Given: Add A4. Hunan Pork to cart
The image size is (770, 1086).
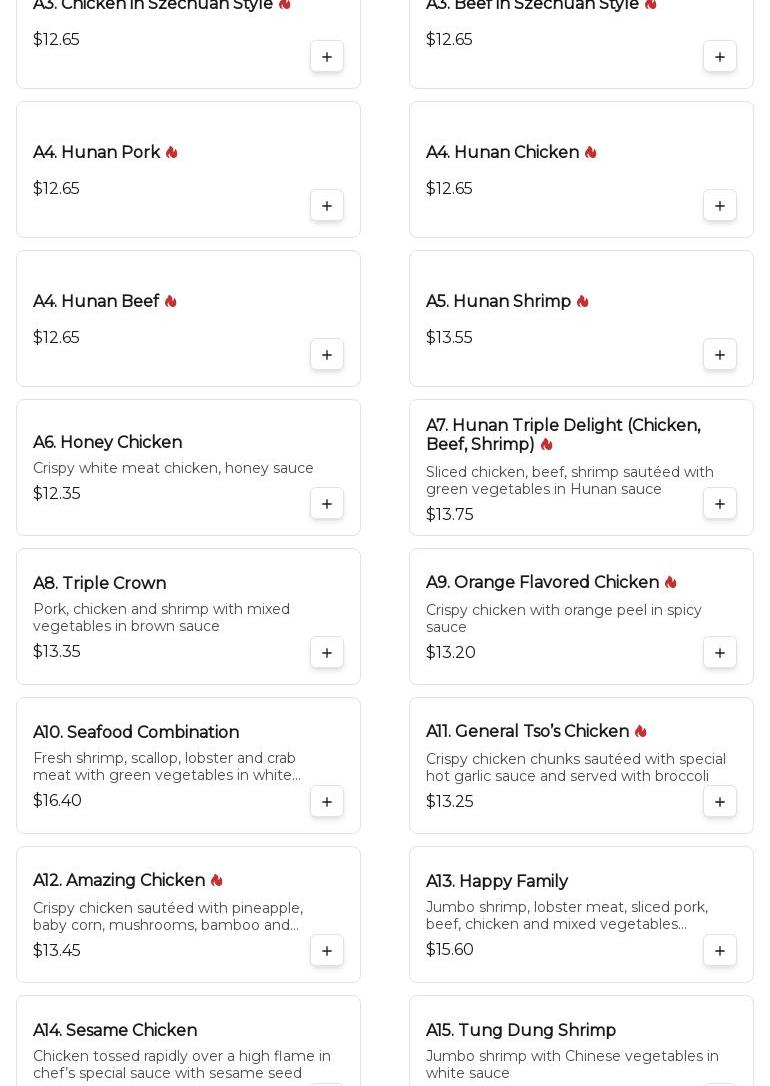Looking at the screenshot, I should [x=327, y=206].
